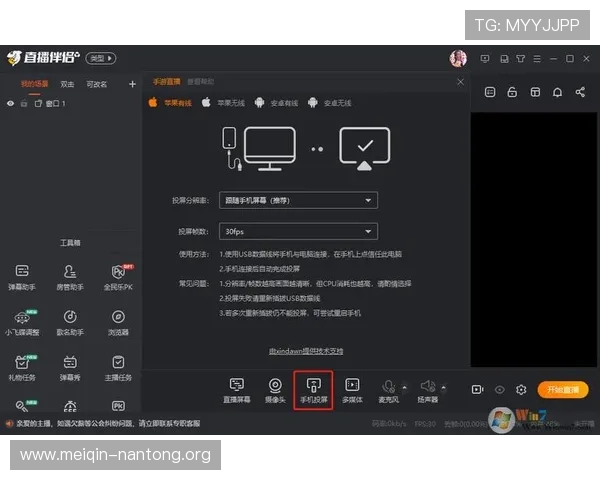Select 安卓有线 connection tab
This screenshot has height=480, width=600.
click(x=276, y=103)
